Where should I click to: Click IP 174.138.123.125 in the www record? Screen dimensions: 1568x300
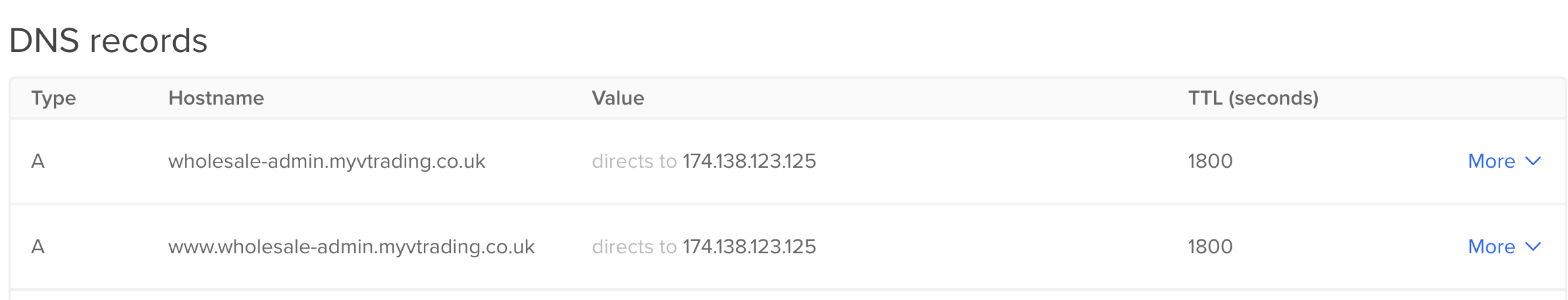coord(749,247)
